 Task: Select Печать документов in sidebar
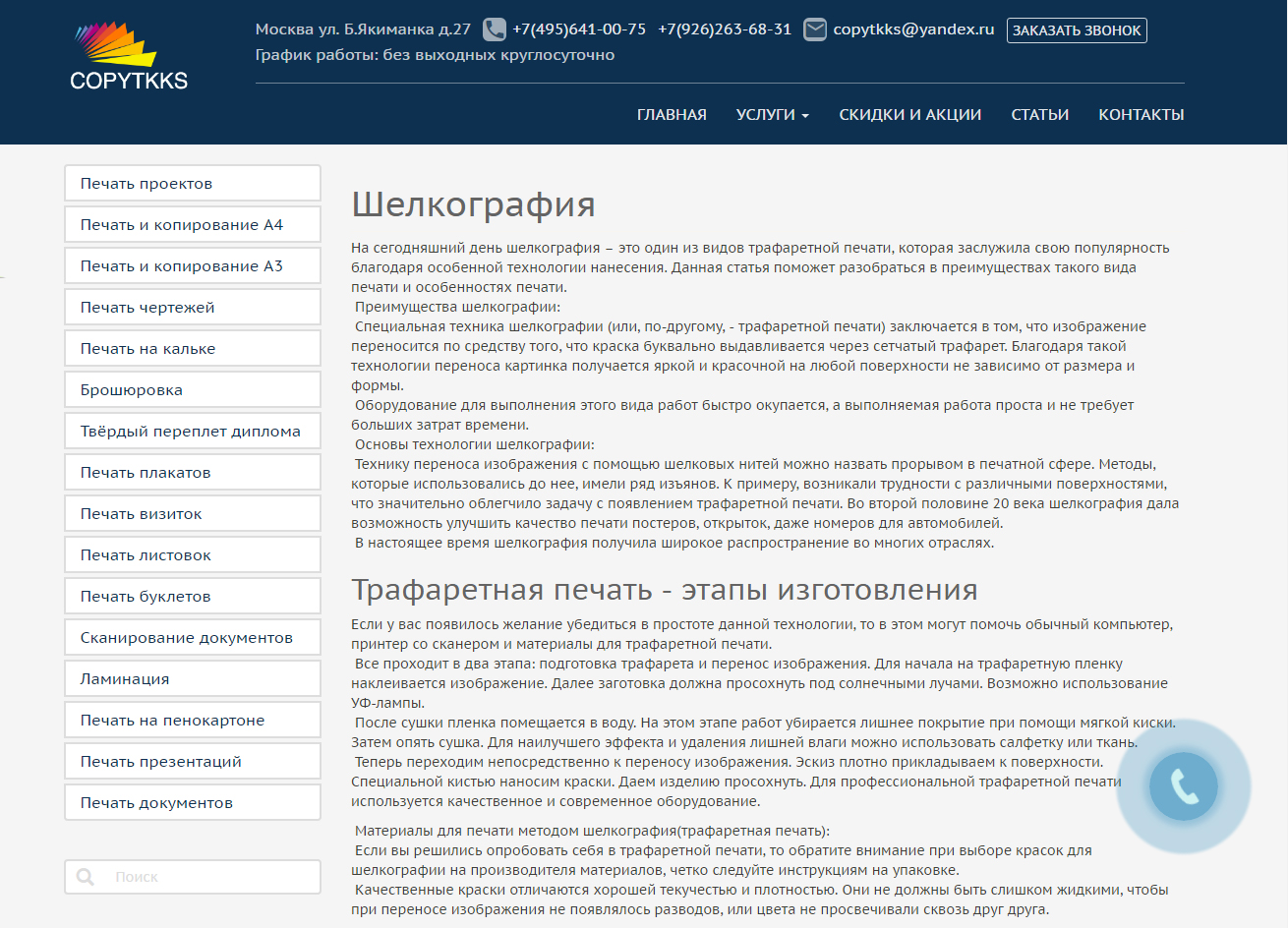(x=193, y=803)
